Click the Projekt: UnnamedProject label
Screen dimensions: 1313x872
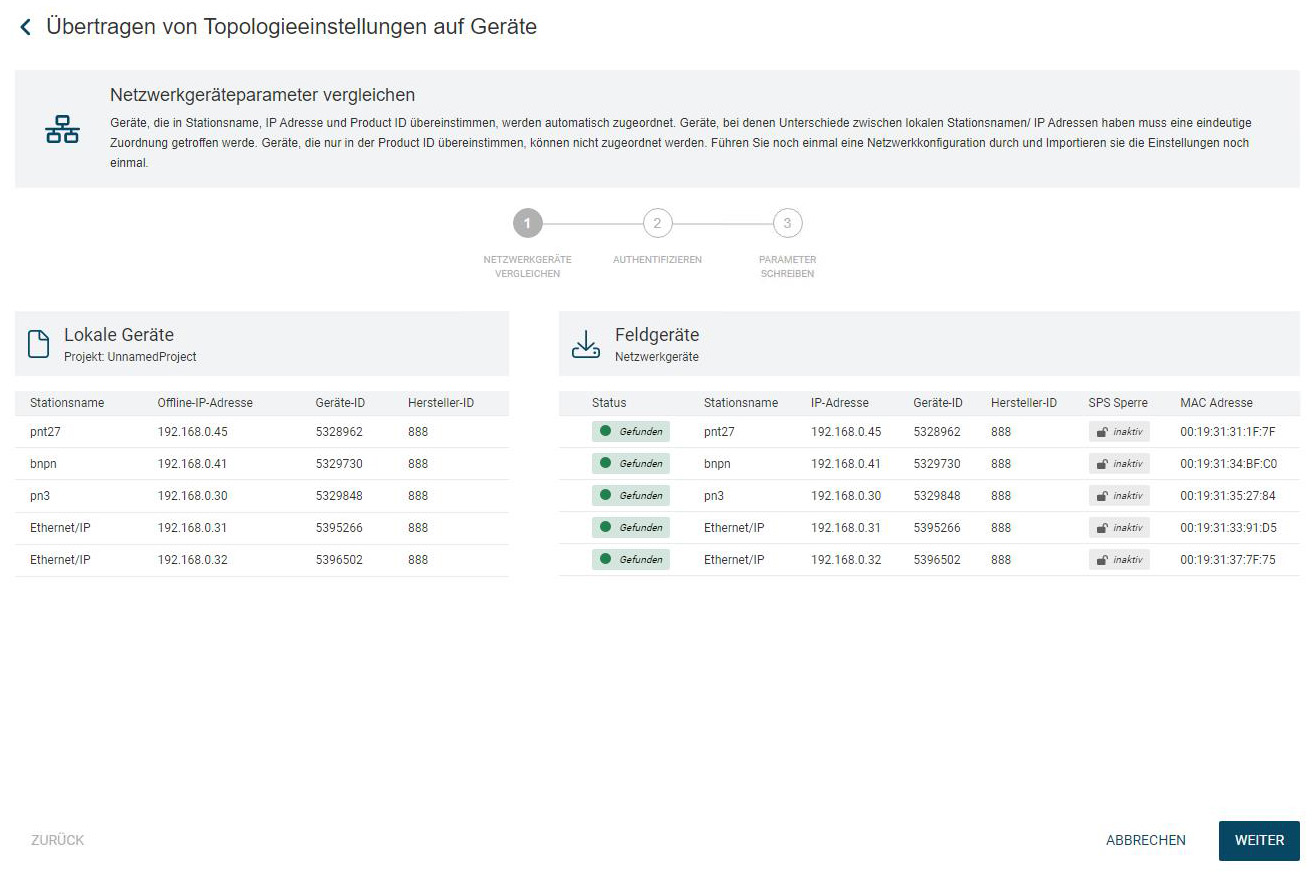(x=130, y=357)
